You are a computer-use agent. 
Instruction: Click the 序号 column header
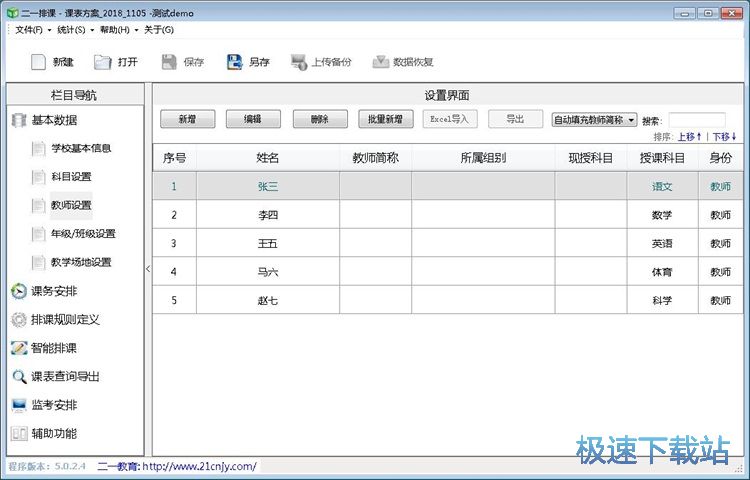point(175,158)
